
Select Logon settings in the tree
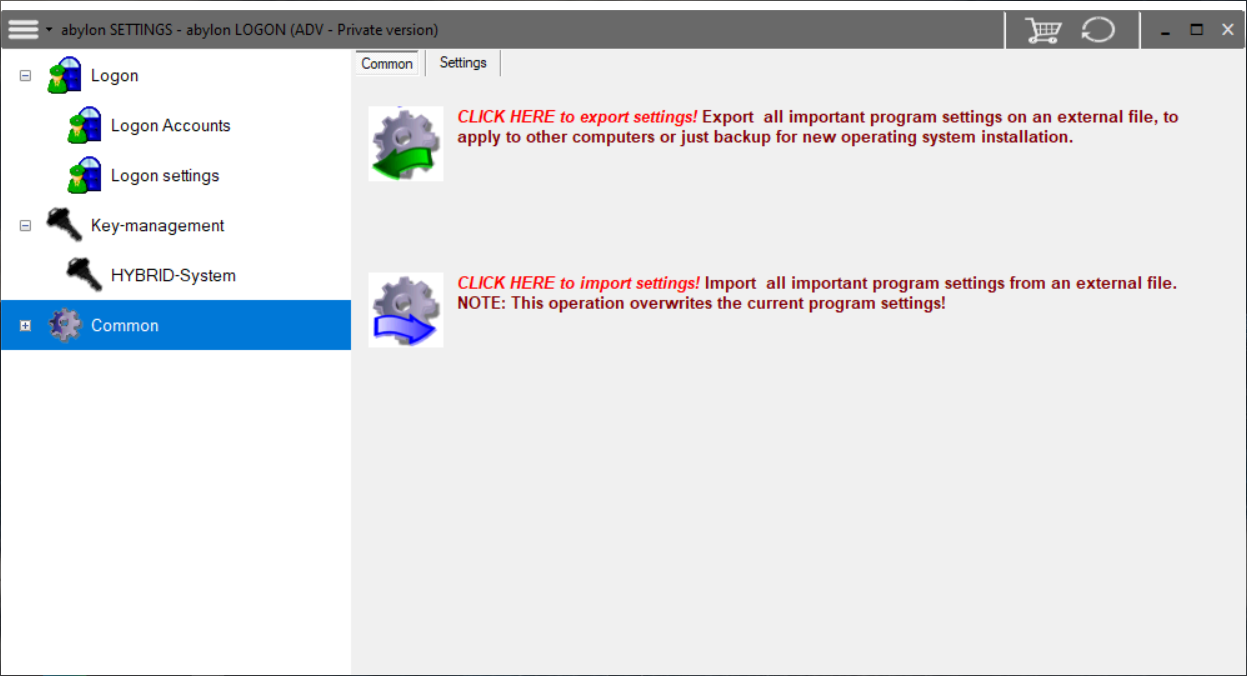165,176
